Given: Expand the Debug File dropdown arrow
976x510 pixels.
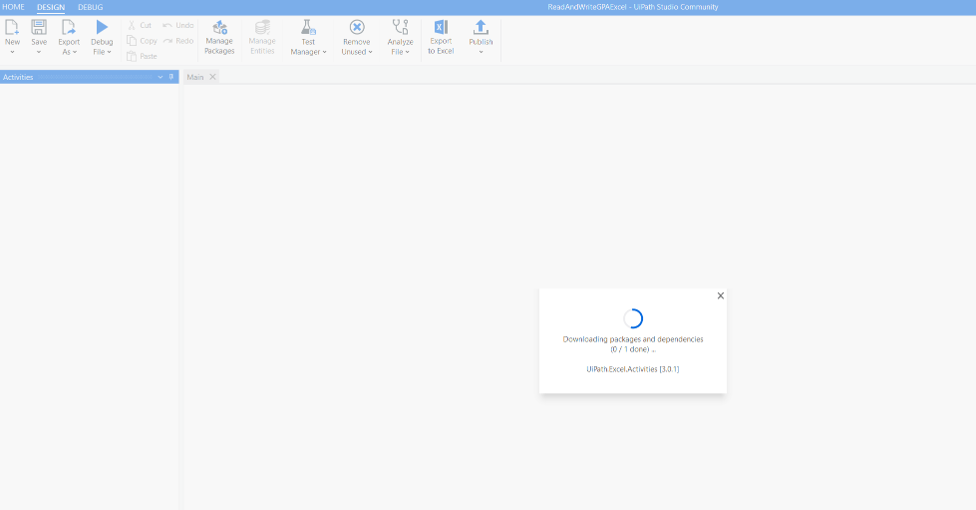Looking at the screenshot, I should [109, 52].
